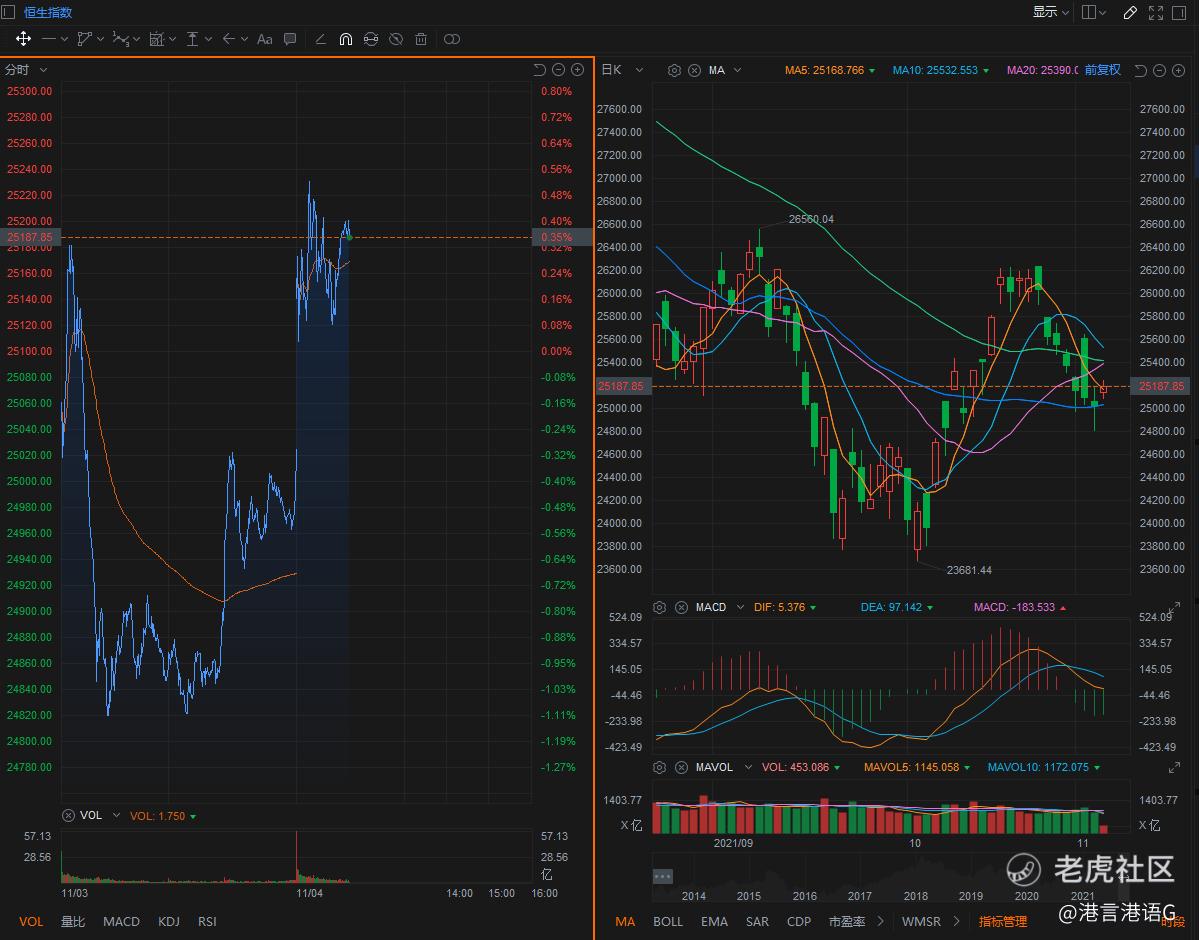
Task: Click the text annotation 'Aa' tool
Action: pos(264,39)
